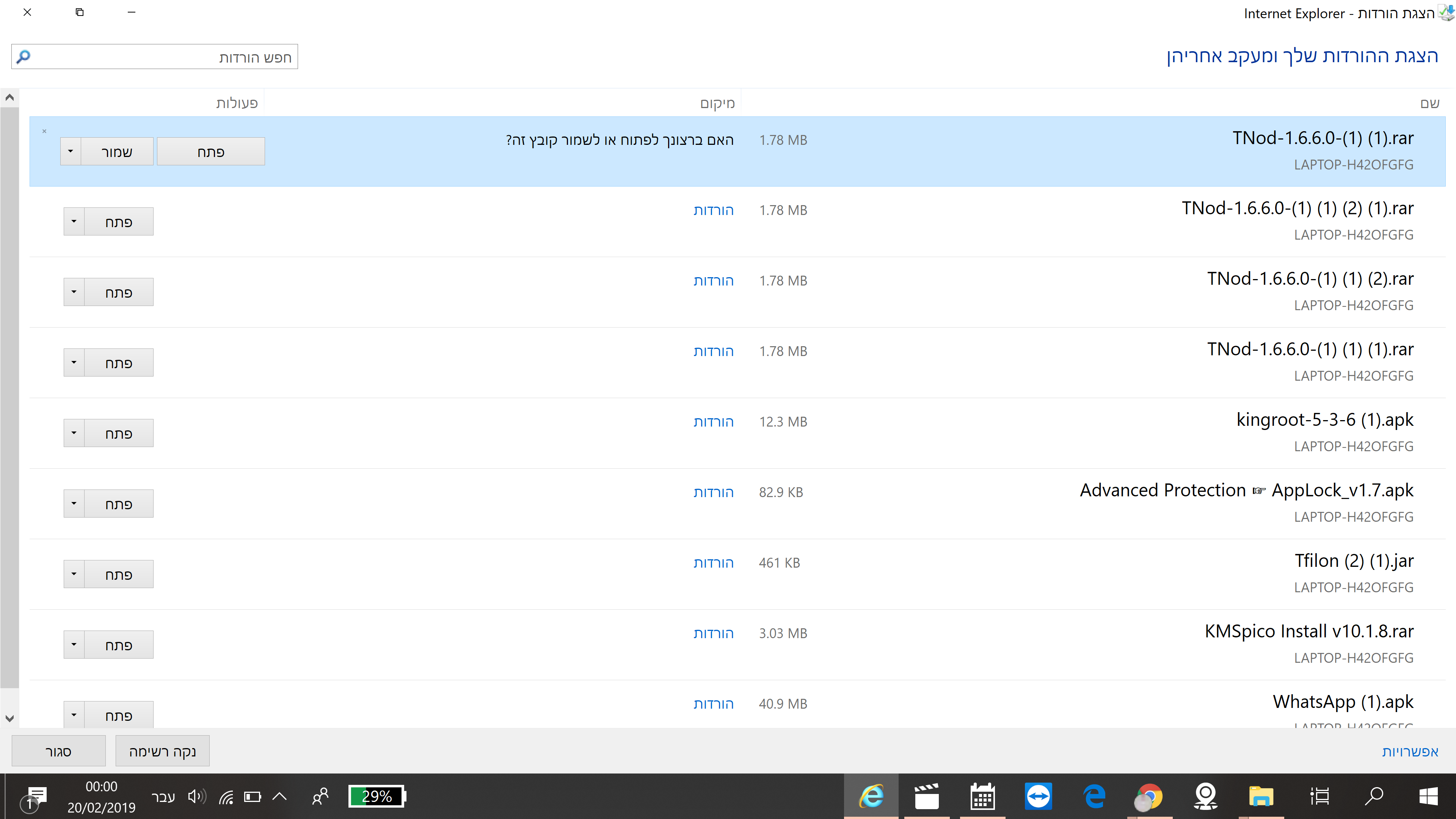Click פתח (Open) for AppLock_v1.7.apk
The height and width of the screenshot is (819, 1456).
click(119, 504)
